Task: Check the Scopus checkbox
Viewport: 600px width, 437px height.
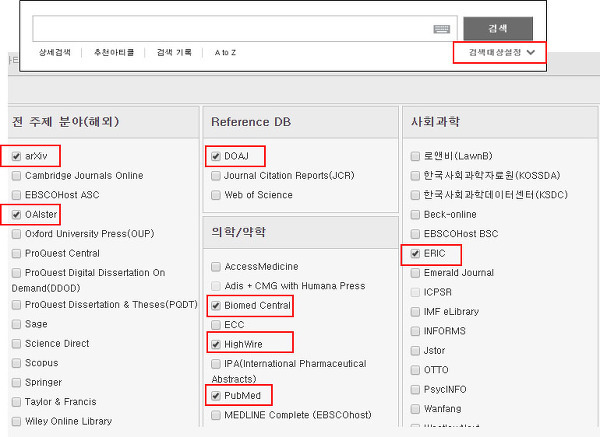Action: (x=16, y=363)
